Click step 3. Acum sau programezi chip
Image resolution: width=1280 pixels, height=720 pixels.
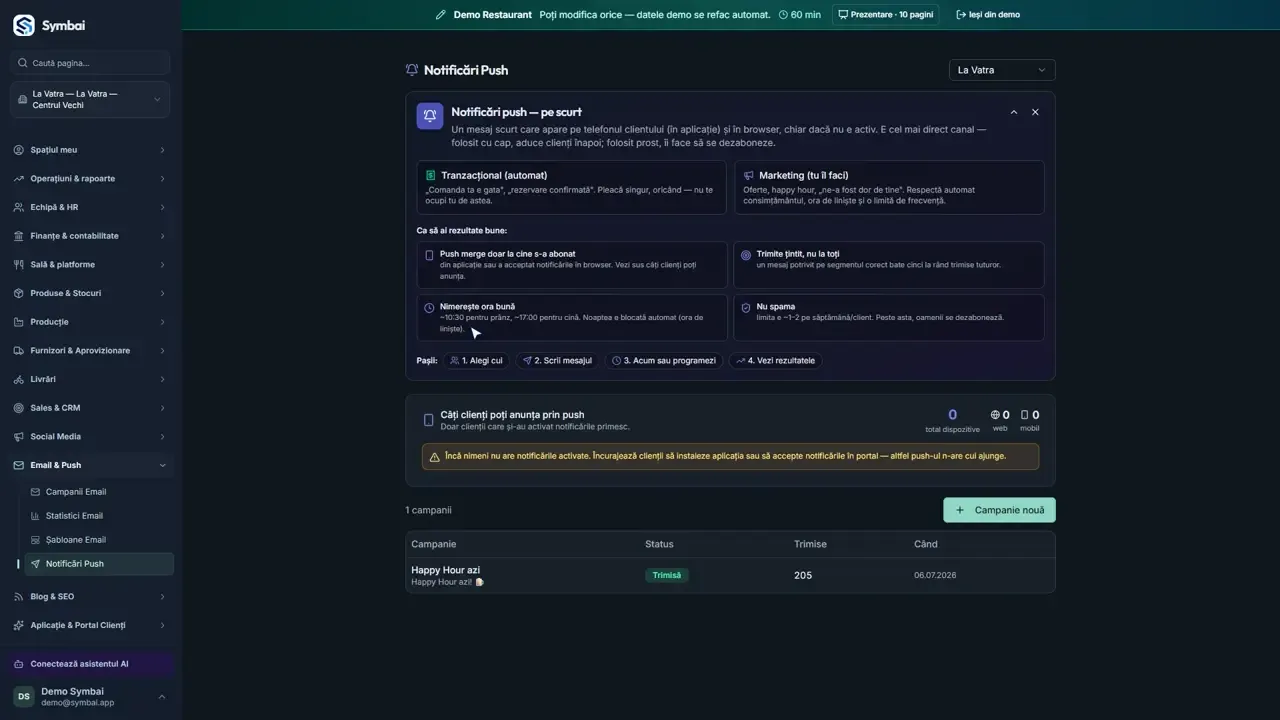coord(663,361)
